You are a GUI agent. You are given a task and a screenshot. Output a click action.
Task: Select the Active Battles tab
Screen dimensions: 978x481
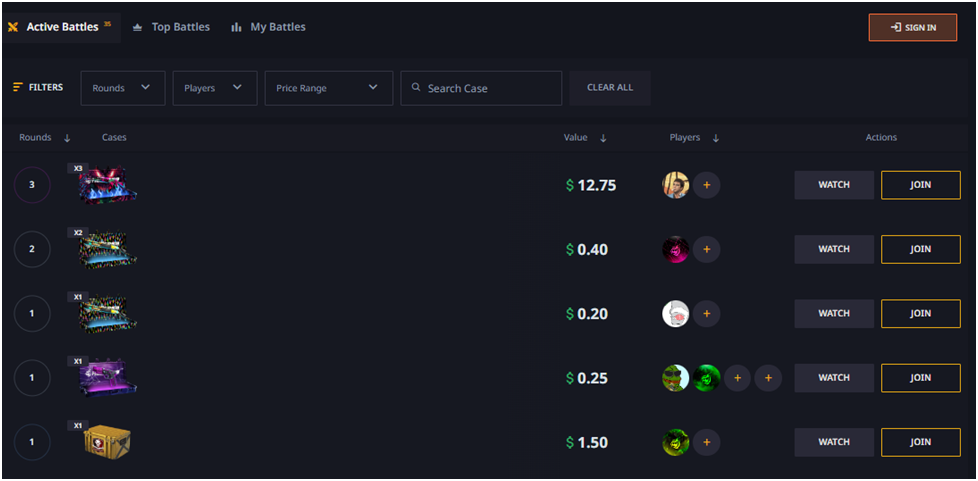pyautogui.click(x=61, y=27)
